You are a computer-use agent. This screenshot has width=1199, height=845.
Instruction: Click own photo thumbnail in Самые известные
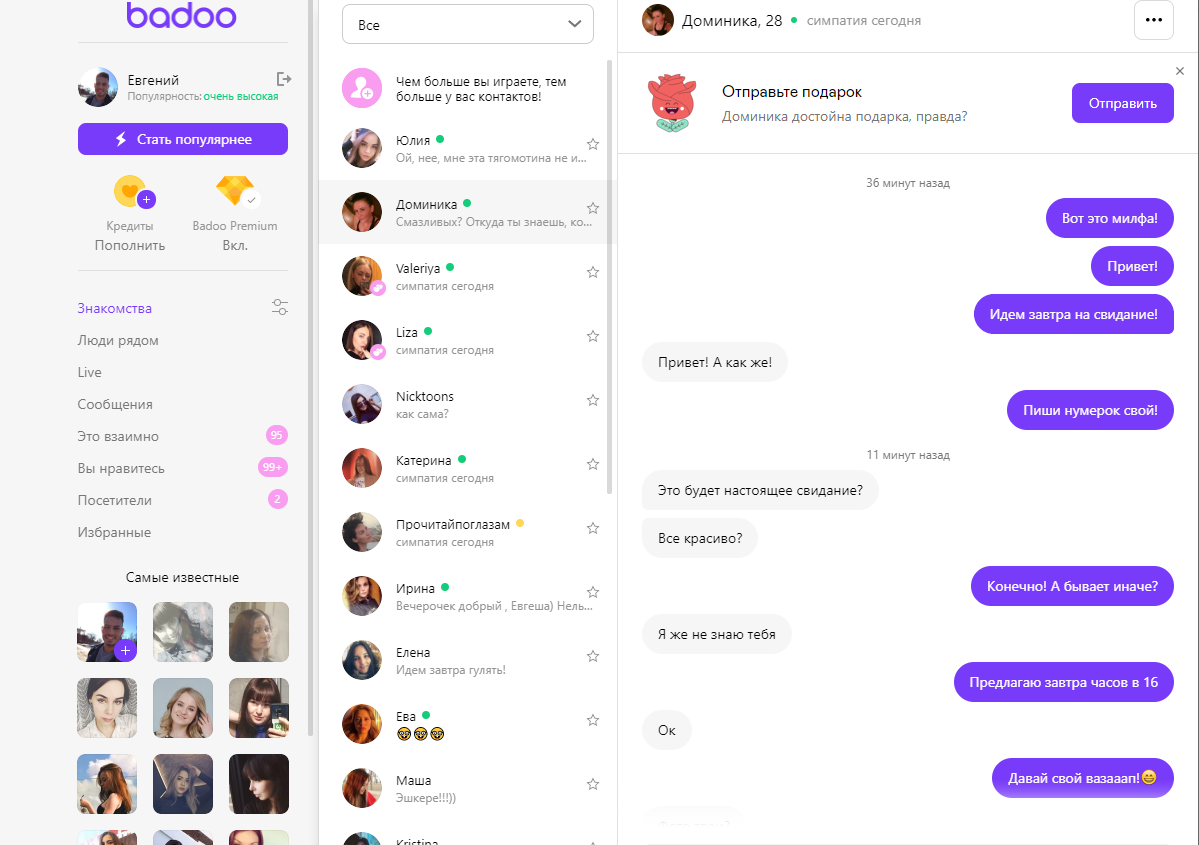107,632
